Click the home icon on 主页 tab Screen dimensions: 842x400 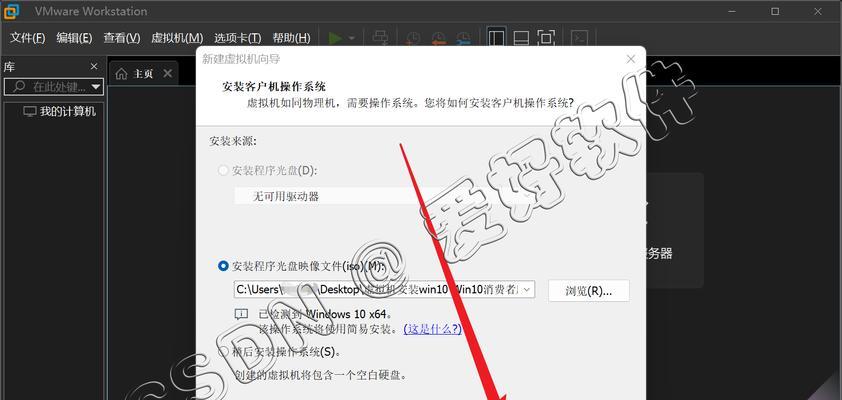tap(121, 74)
